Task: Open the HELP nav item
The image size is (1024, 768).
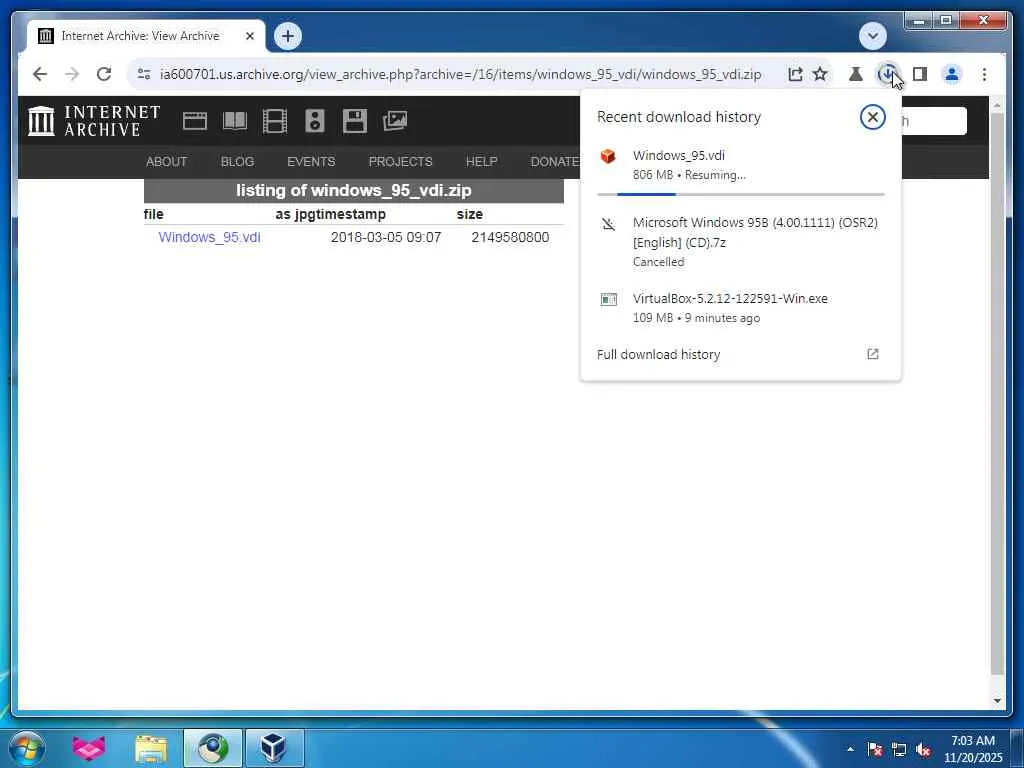Action: tap(481, 161)
